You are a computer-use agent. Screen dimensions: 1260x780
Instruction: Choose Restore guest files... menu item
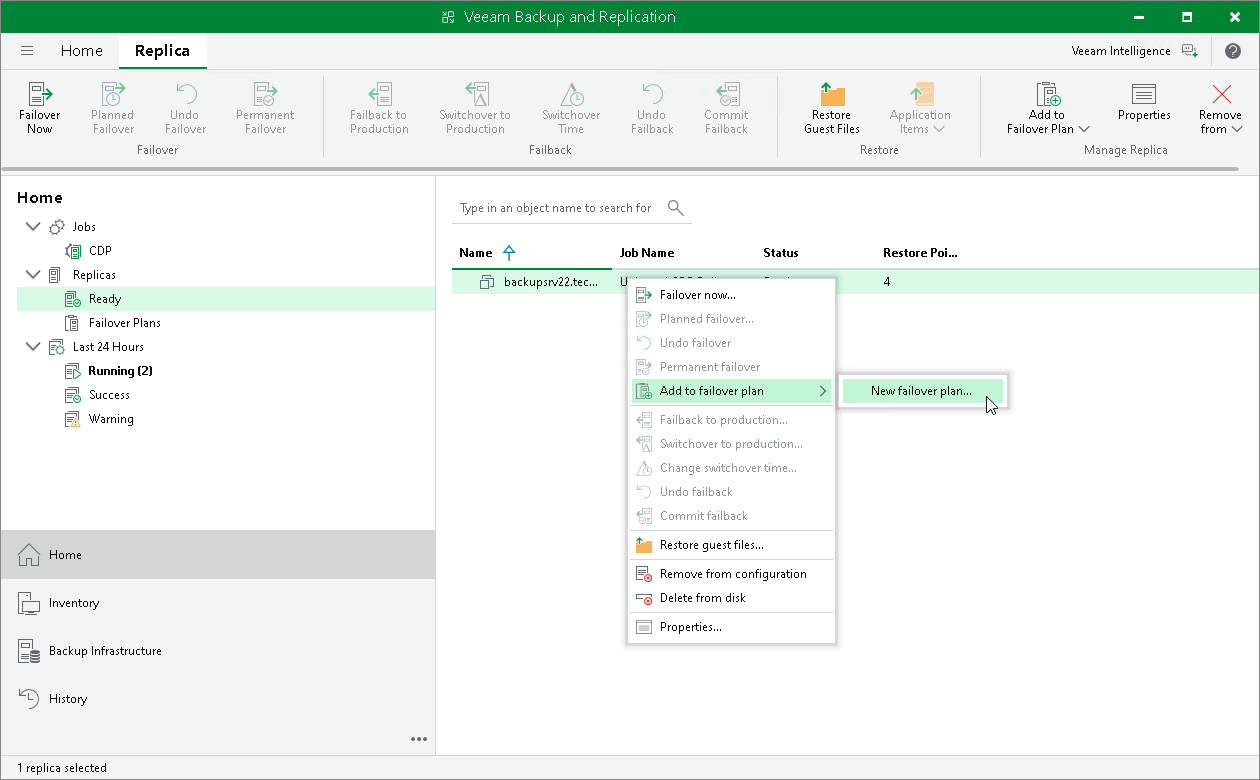point(731,545)
